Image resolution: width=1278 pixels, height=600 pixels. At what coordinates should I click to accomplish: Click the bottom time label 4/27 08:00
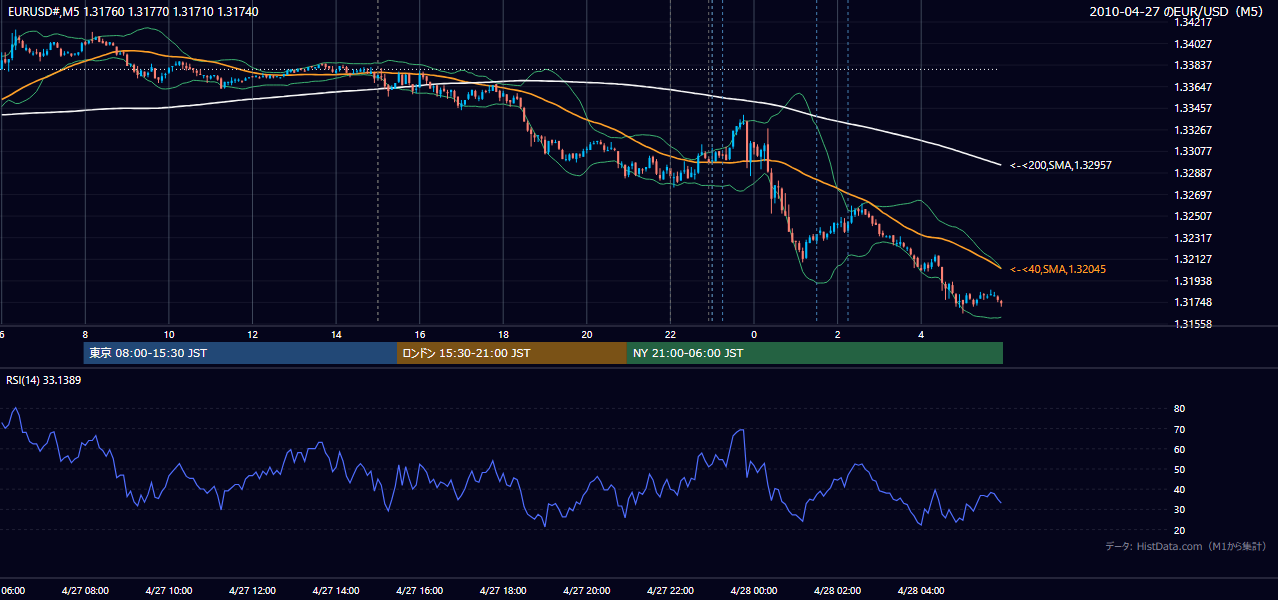click(84, 590)
